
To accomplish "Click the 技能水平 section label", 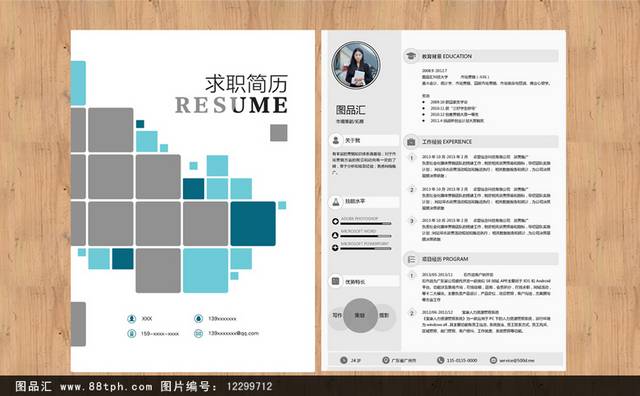I will click(355, 201).
